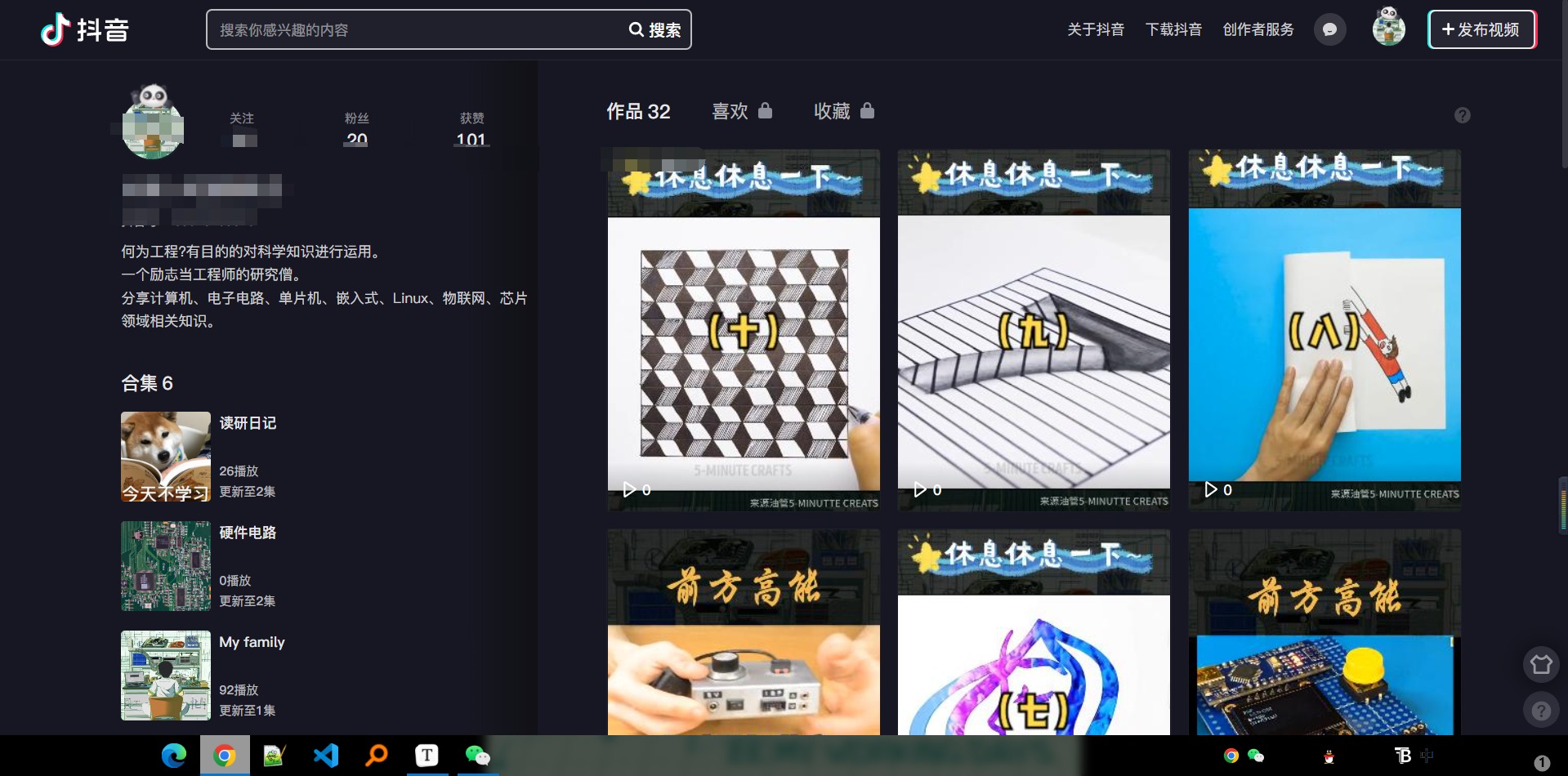Click the 发布视频 publish button

click(x=1481, y=29)
